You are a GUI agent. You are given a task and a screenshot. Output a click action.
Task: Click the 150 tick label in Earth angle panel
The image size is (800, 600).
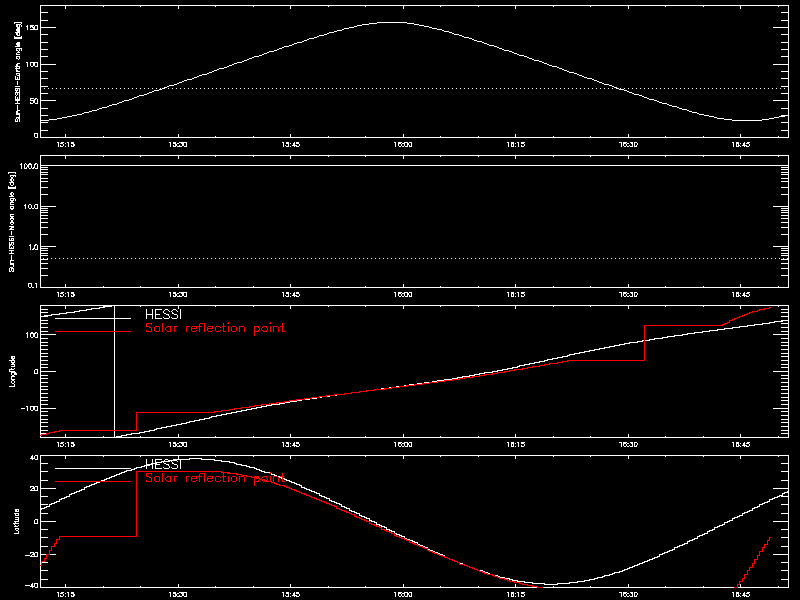click(32, 28)
